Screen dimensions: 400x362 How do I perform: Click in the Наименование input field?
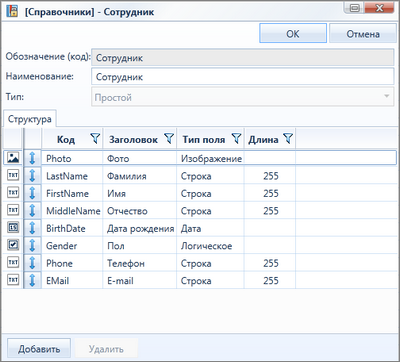243,77
